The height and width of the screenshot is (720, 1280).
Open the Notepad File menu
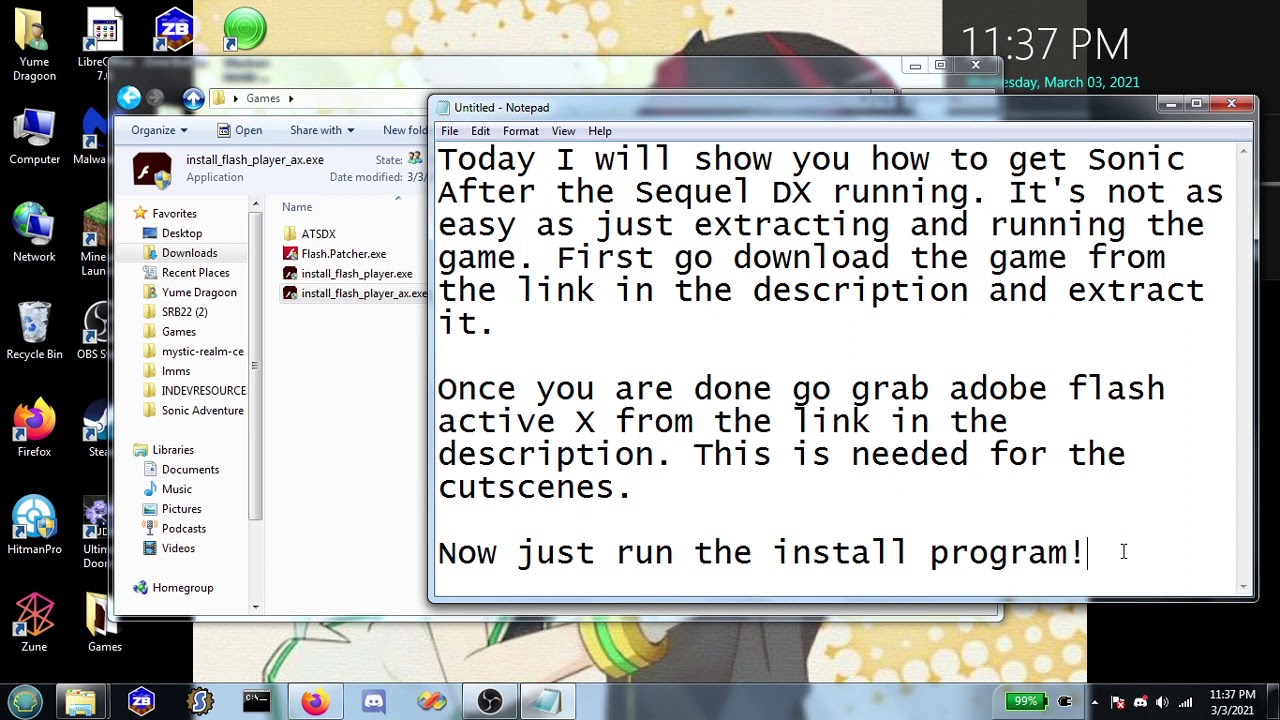[x=449, y=131]
